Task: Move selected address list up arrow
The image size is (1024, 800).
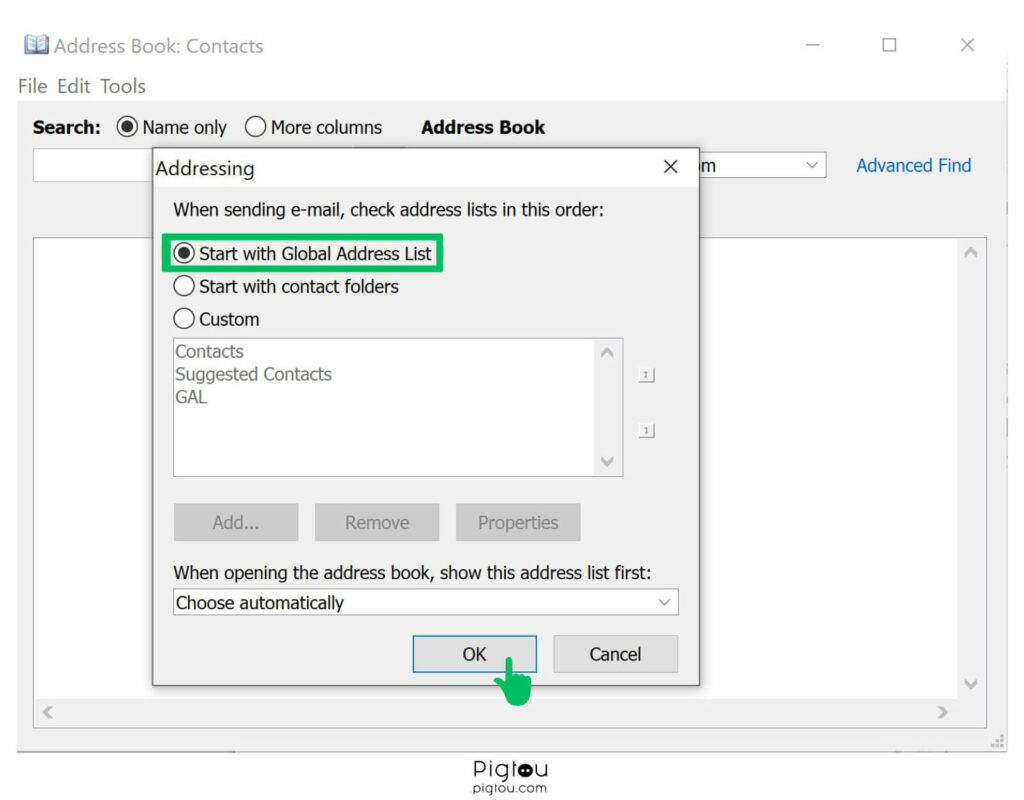Action: (x=646, y=375)
